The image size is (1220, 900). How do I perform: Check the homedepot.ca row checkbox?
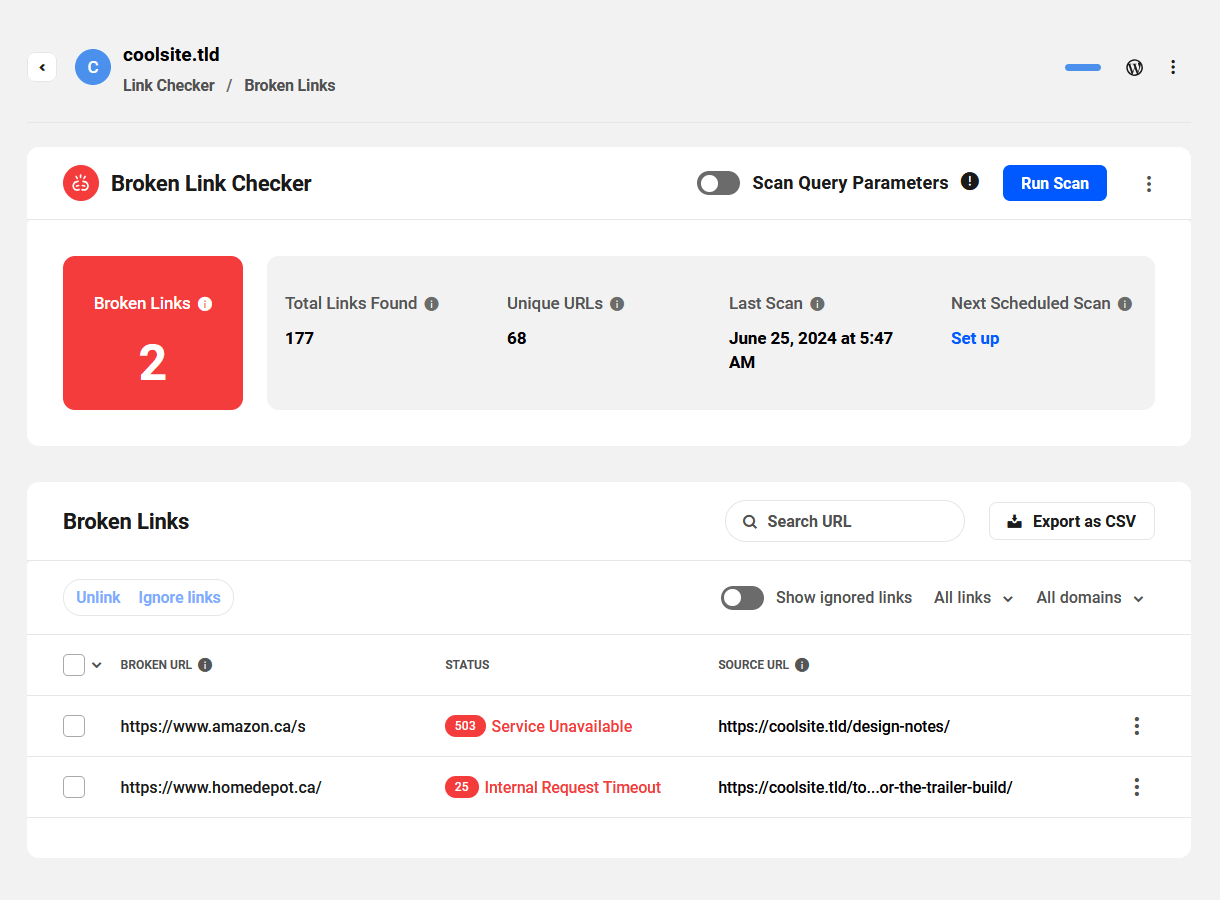(74, 787)
